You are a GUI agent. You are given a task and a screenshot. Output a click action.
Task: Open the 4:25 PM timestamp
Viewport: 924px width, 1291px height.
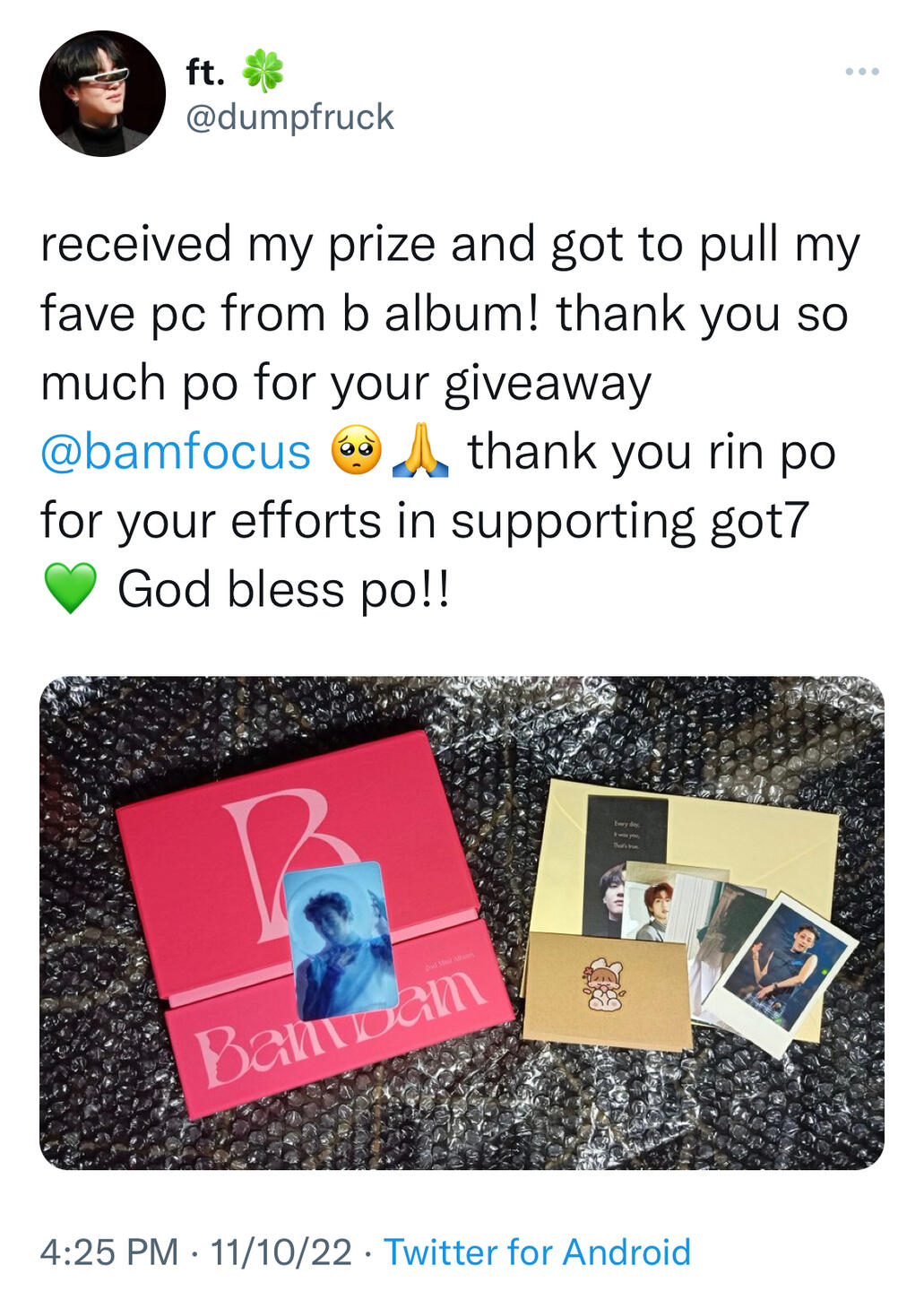(x=109, y=1252)
